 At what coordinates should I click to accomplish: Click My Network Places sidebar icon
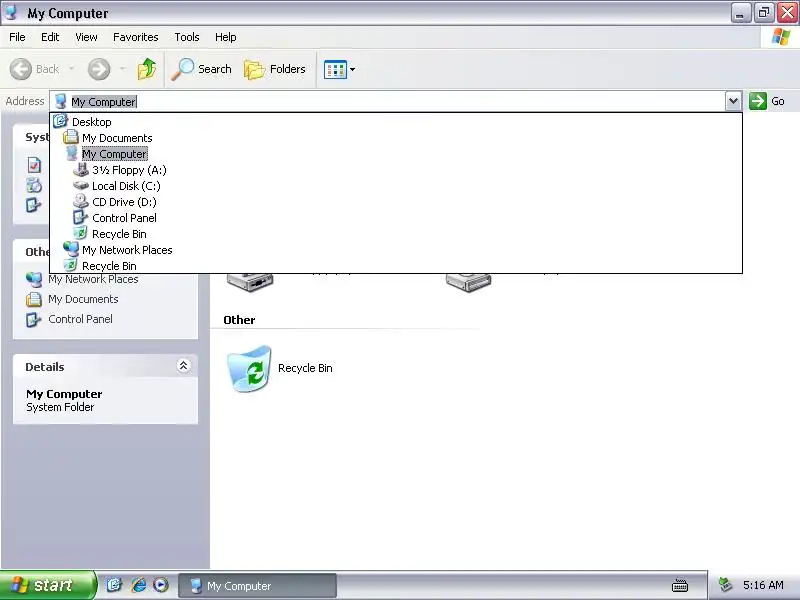coord(34,279)
